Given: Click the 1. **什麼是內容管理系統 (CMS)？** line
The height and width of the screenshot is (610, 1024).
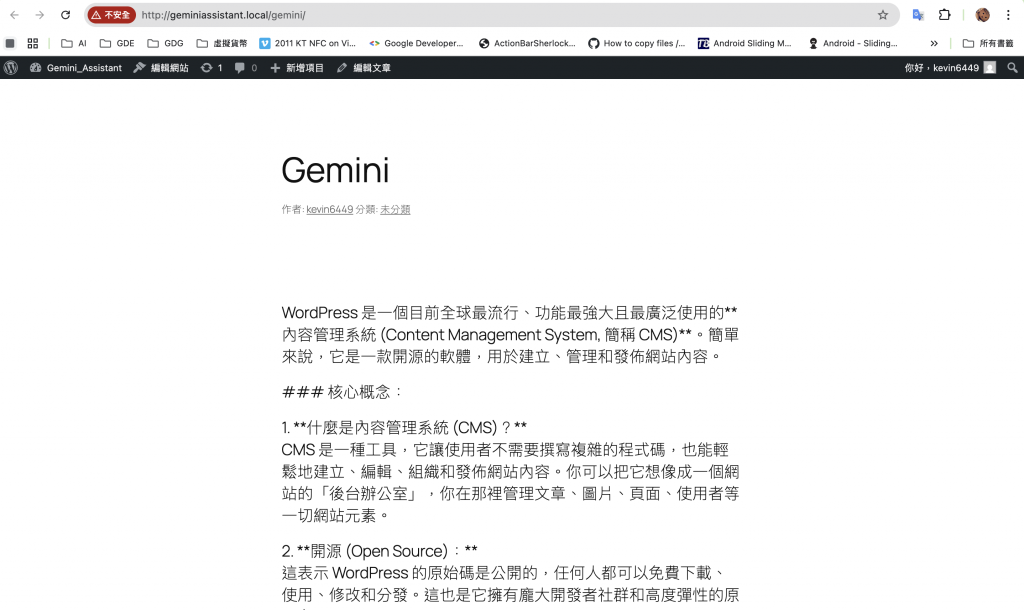Looking at the screenshot, I should (x=404, y=428).
